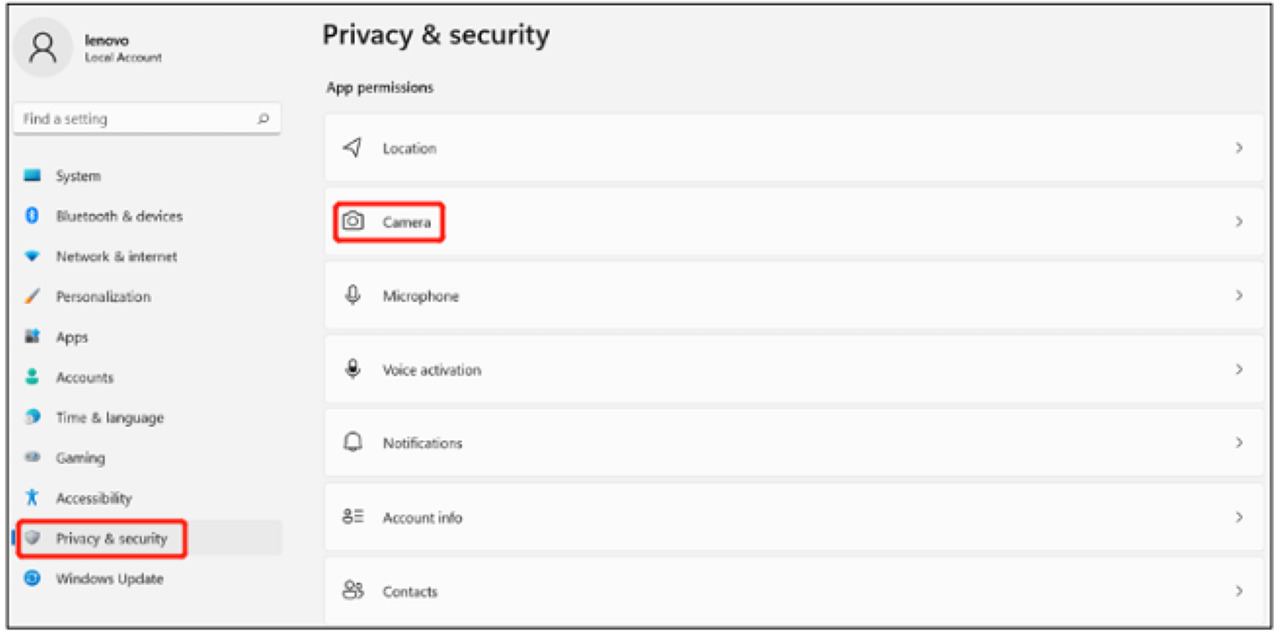This screenshot has height=640, width=1280.
Task: Click the Microphone icon
Action: pyautogui.click(x=352, y=296)
